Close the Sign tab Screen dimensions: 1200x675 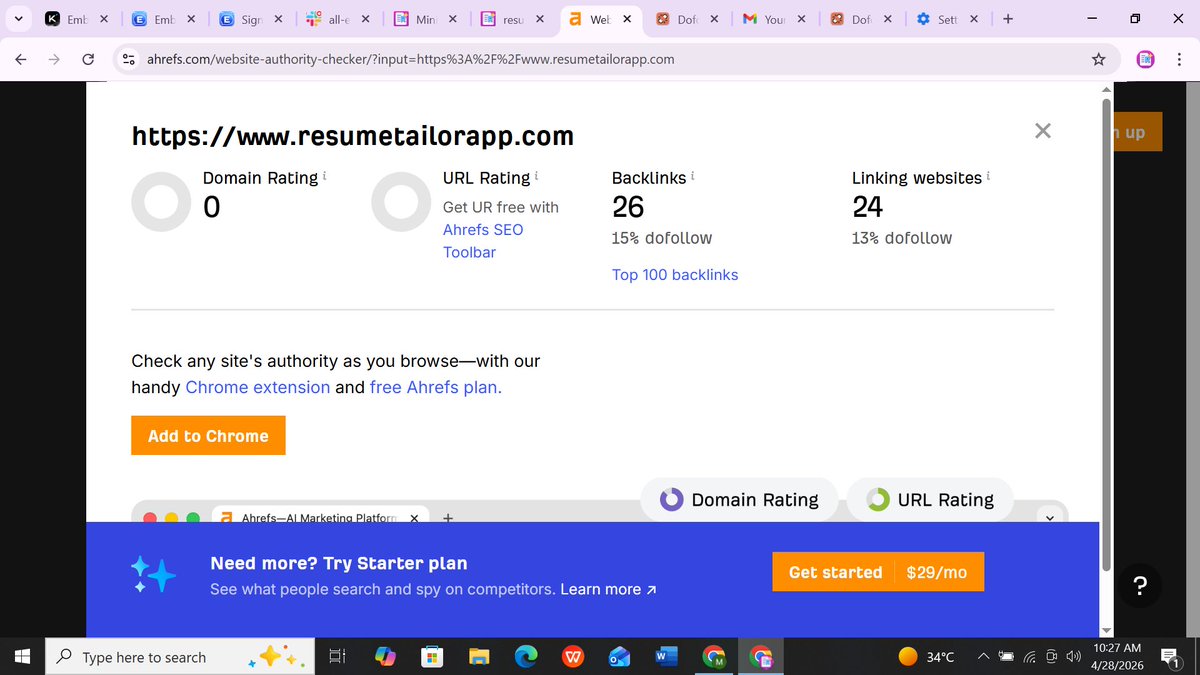(x=278, y=18)
